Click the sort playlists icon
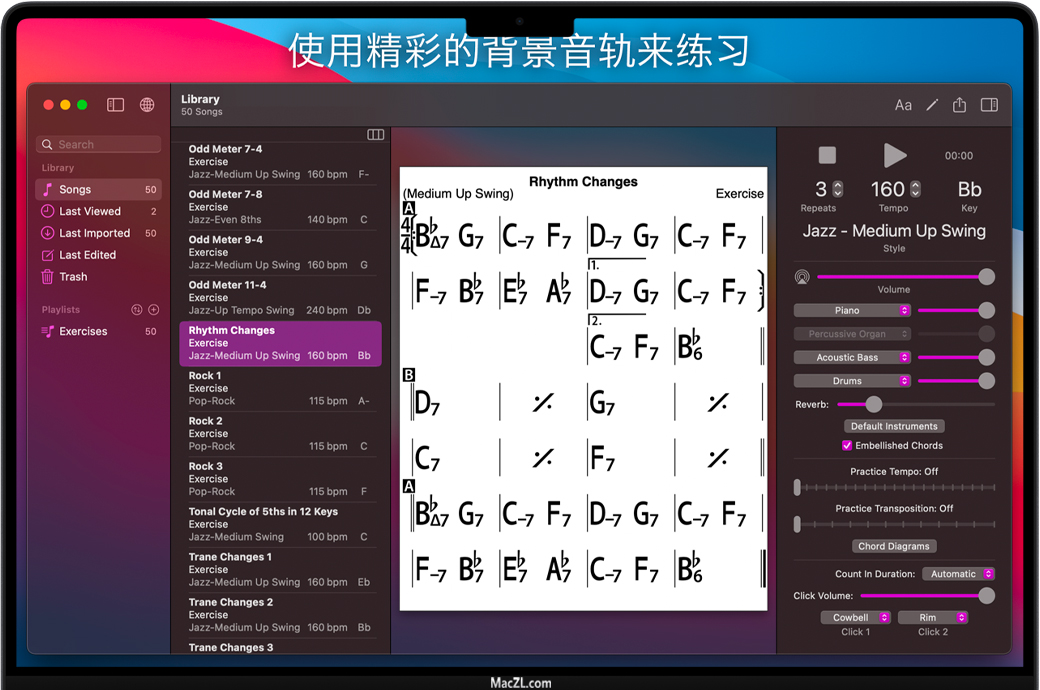 click(137, 310)
